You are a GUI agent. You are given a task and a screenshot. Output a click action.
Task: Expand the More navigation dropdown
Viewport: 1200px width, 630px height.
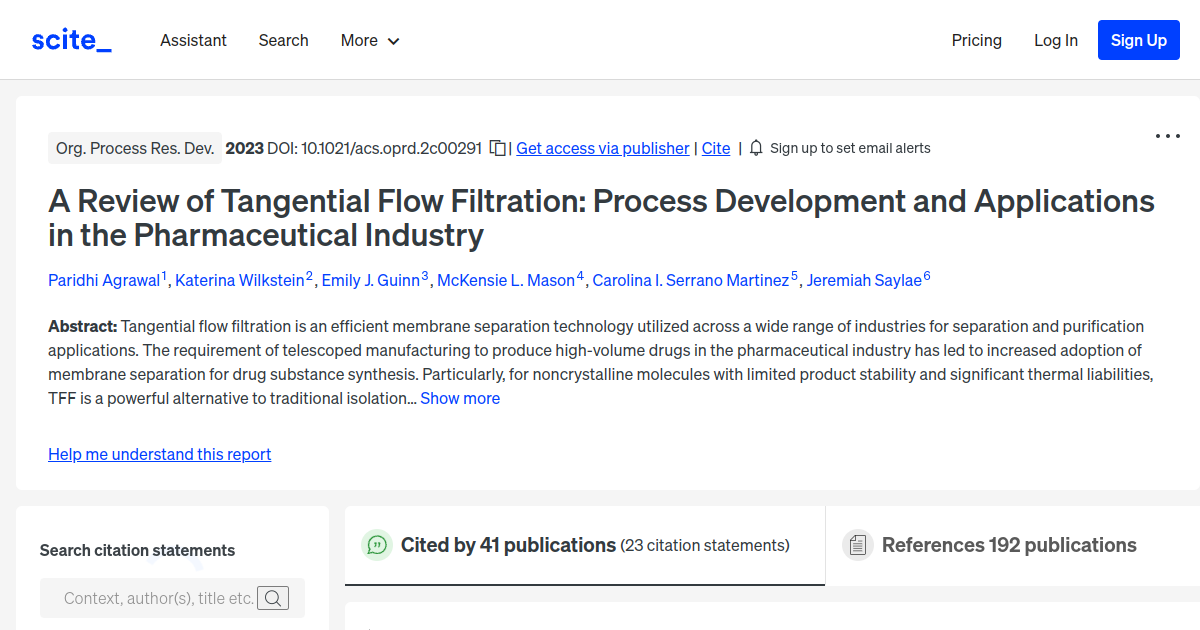[369, 40]
